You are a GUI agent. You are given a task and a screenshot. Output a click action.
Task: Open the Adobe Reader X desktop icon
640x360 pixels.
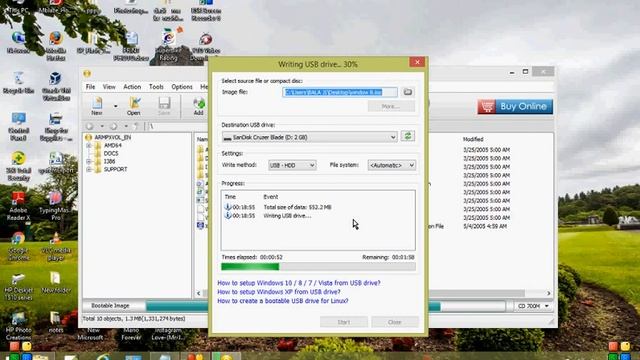18,206
